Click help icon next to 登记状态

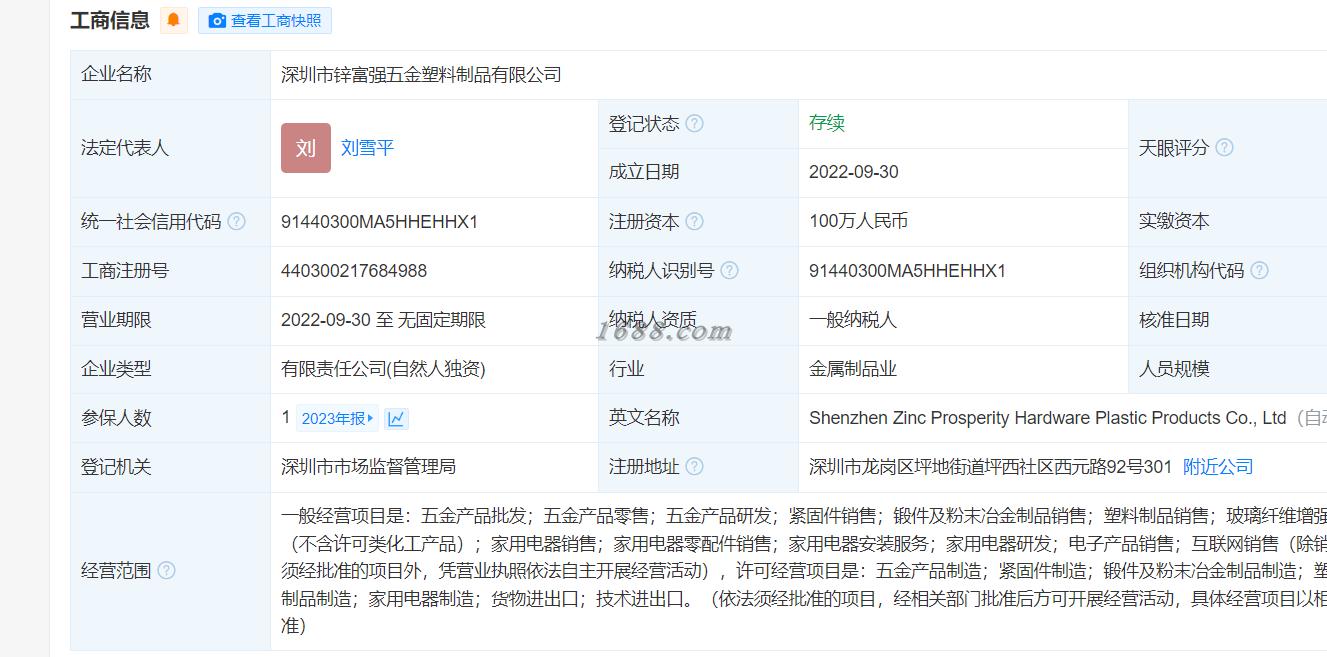tap(695, 124)
